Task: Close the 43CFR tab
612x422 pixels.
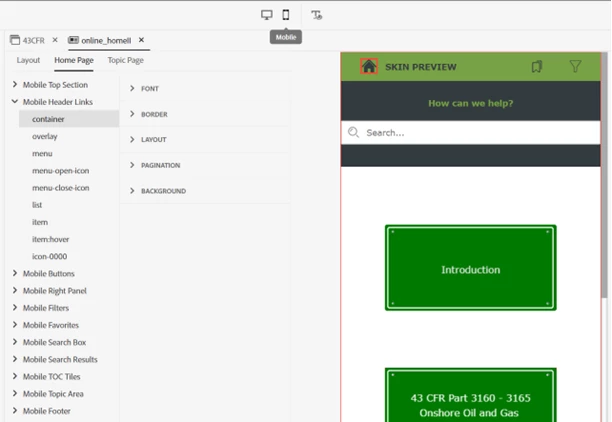Action: tap(55, 40)
